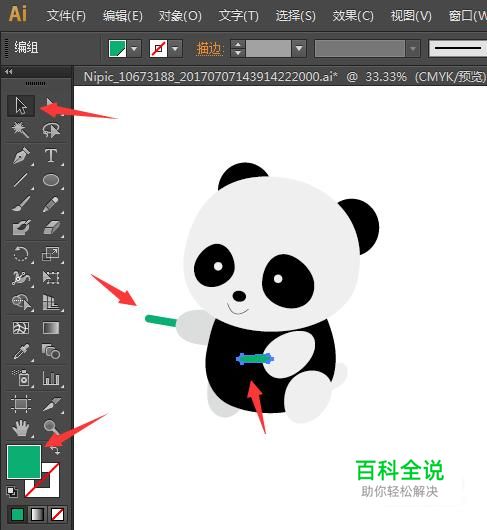Click the control bar stroke none swatch

pyautogui.click(x=158, y=48)
